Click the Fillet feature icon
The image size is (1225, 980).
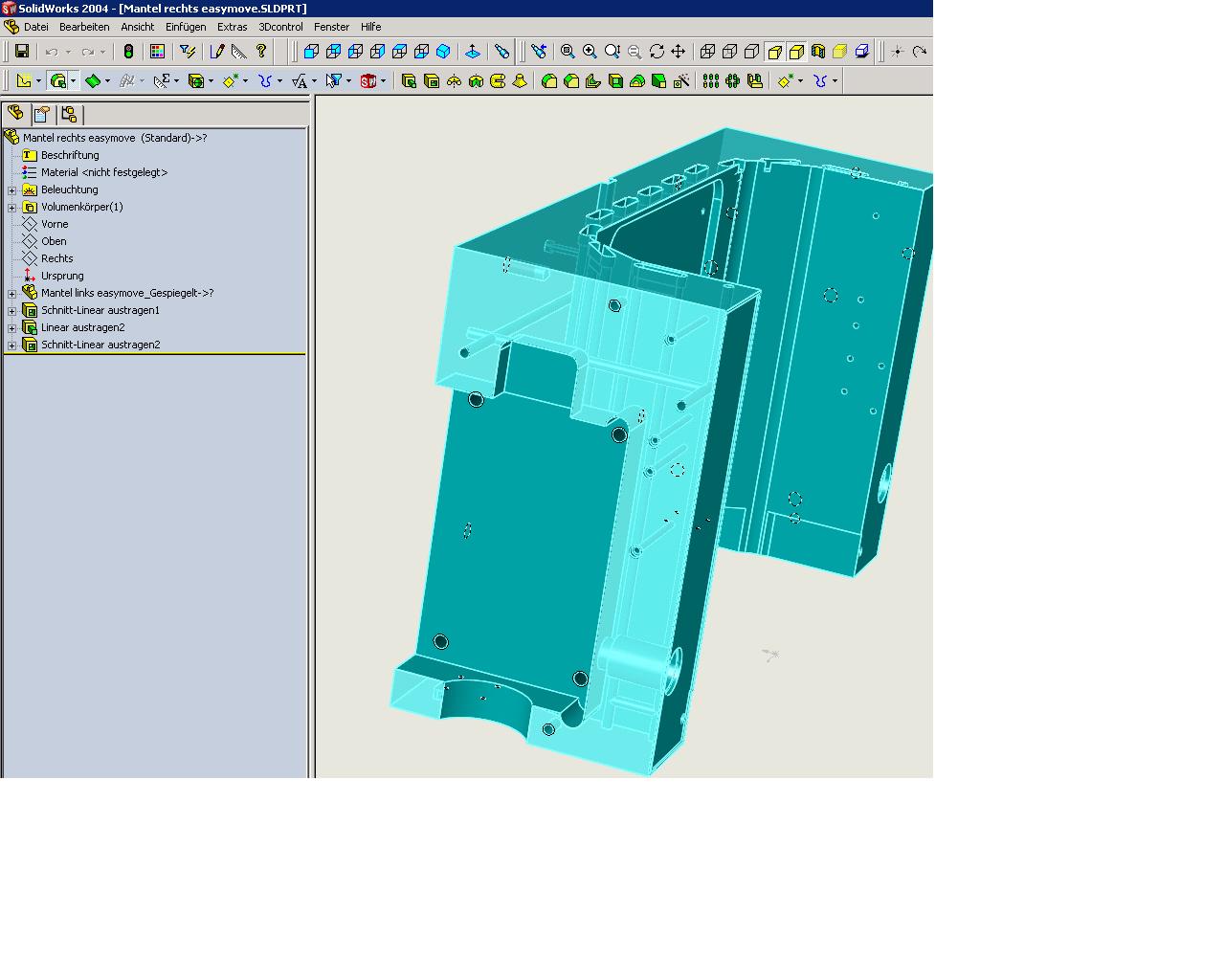(x=549, y=81)
